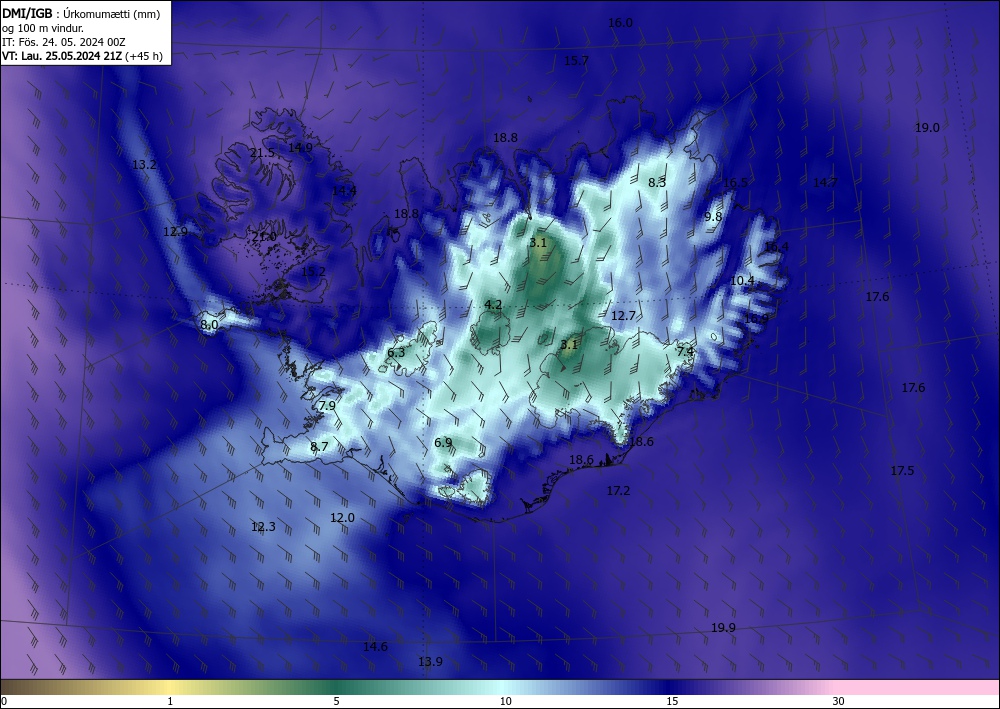Click the 12.9 value label

click(175, 232)
